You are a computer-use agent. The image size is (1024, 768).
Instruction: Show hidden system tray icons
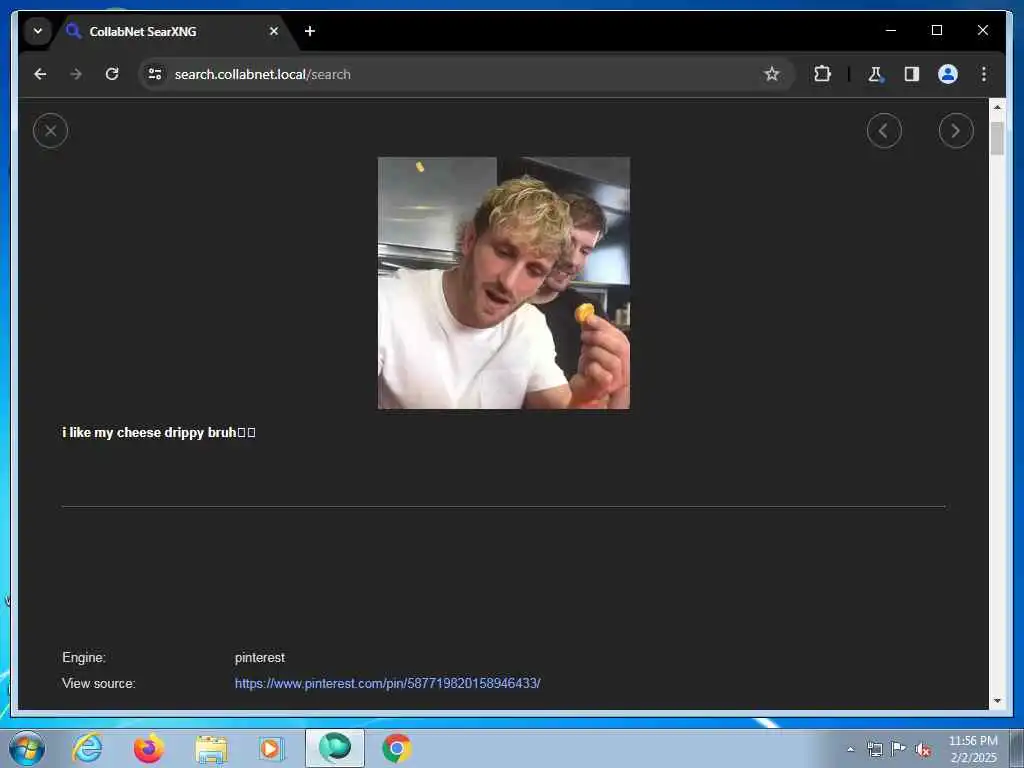850,750
